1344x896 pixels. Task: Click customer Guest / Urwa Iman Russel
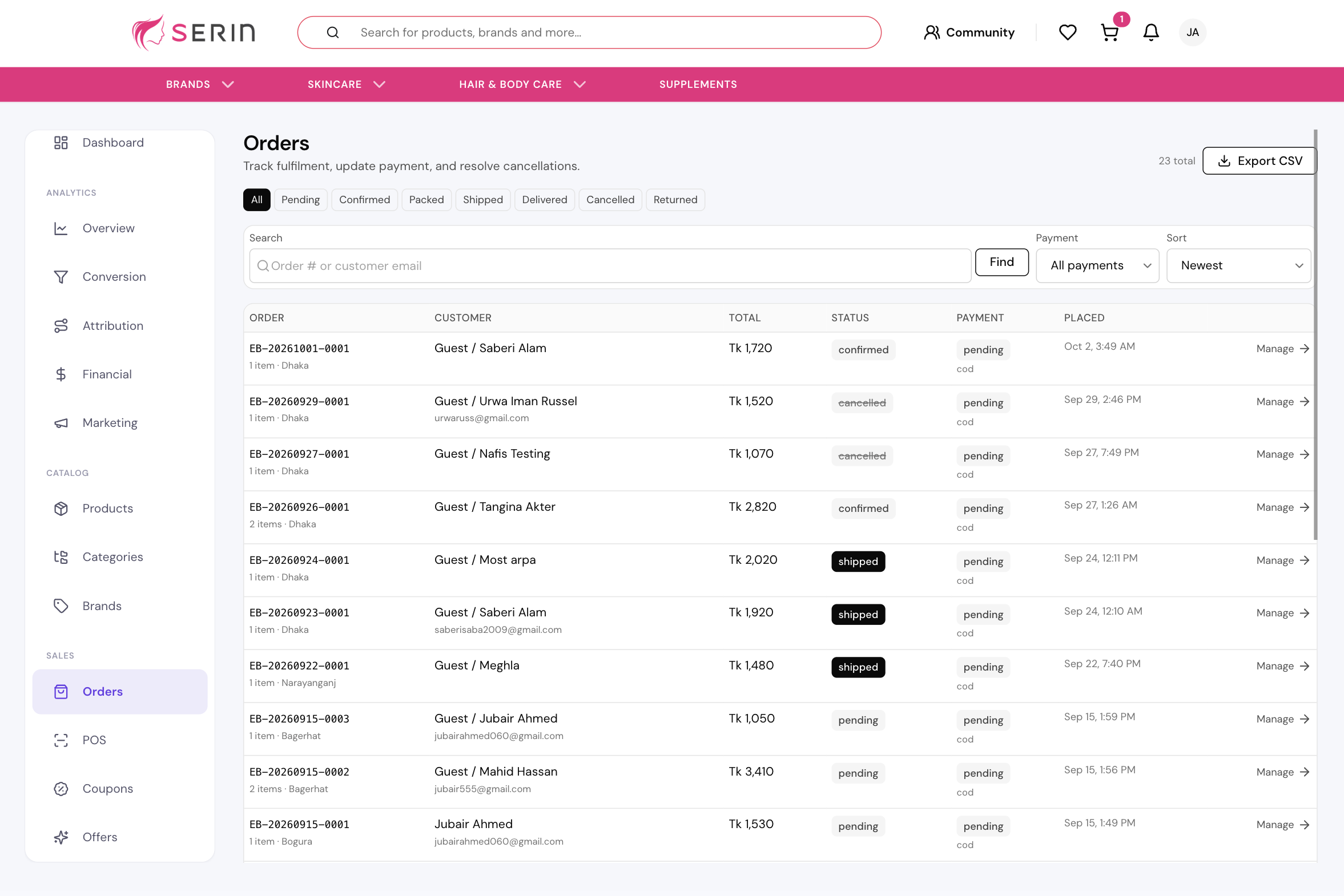point(505,401)
